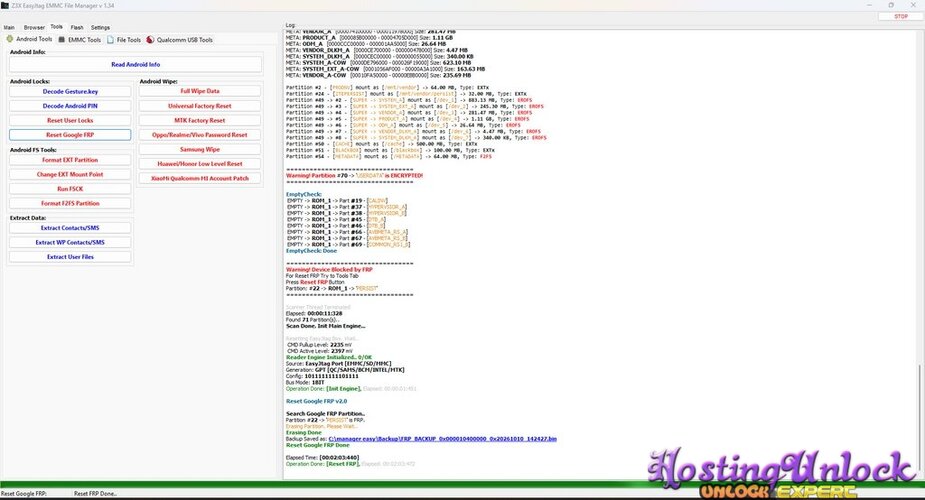925x500 pixels.
Task: Open the EMMC Tools sub-tab
Action: point(80,40)
